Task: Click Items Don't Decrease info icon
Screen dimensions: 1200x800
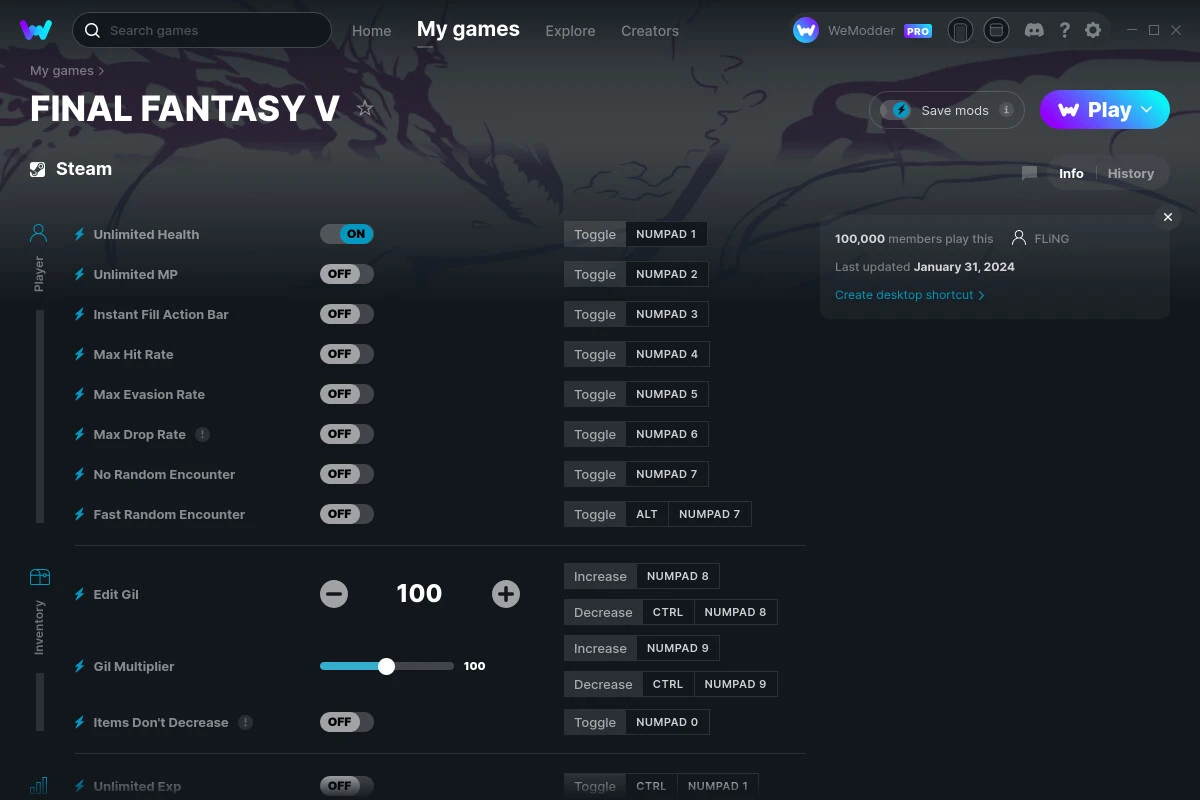Action: 245,722
